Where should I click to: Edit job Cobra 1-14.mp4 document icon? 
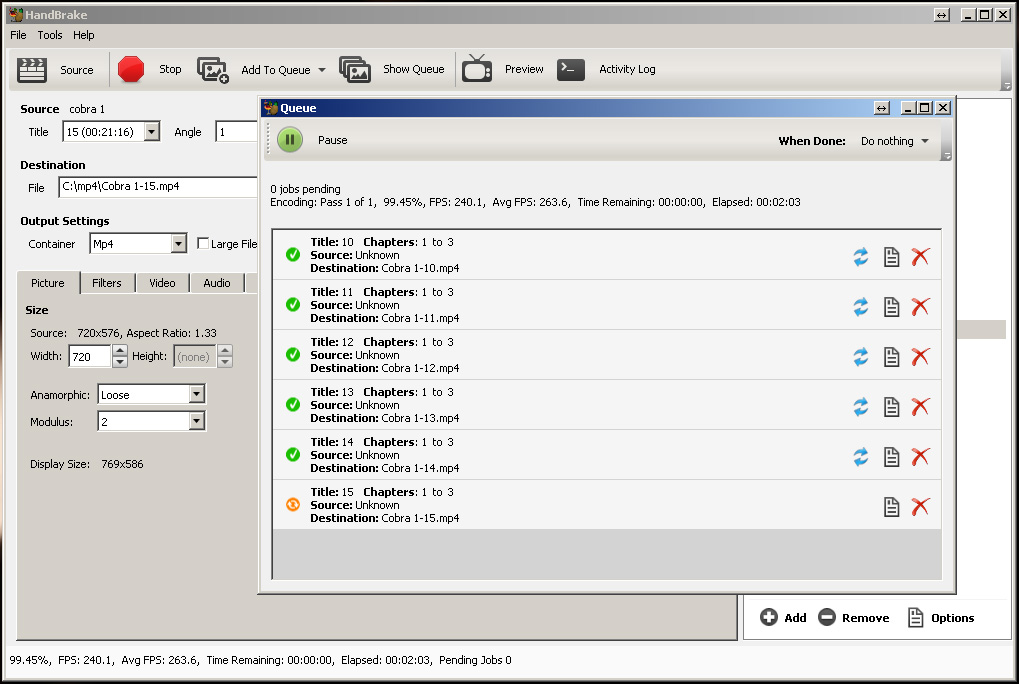[x=891, y=457]
